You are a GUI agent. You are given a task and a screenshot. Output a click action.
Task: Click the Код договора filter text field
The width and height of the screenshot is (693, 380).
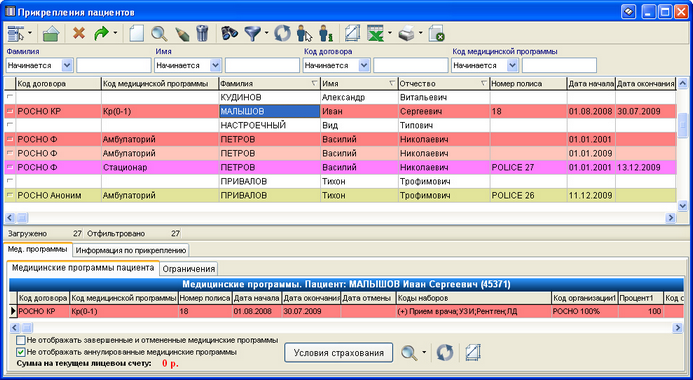[x=411, y=65]
